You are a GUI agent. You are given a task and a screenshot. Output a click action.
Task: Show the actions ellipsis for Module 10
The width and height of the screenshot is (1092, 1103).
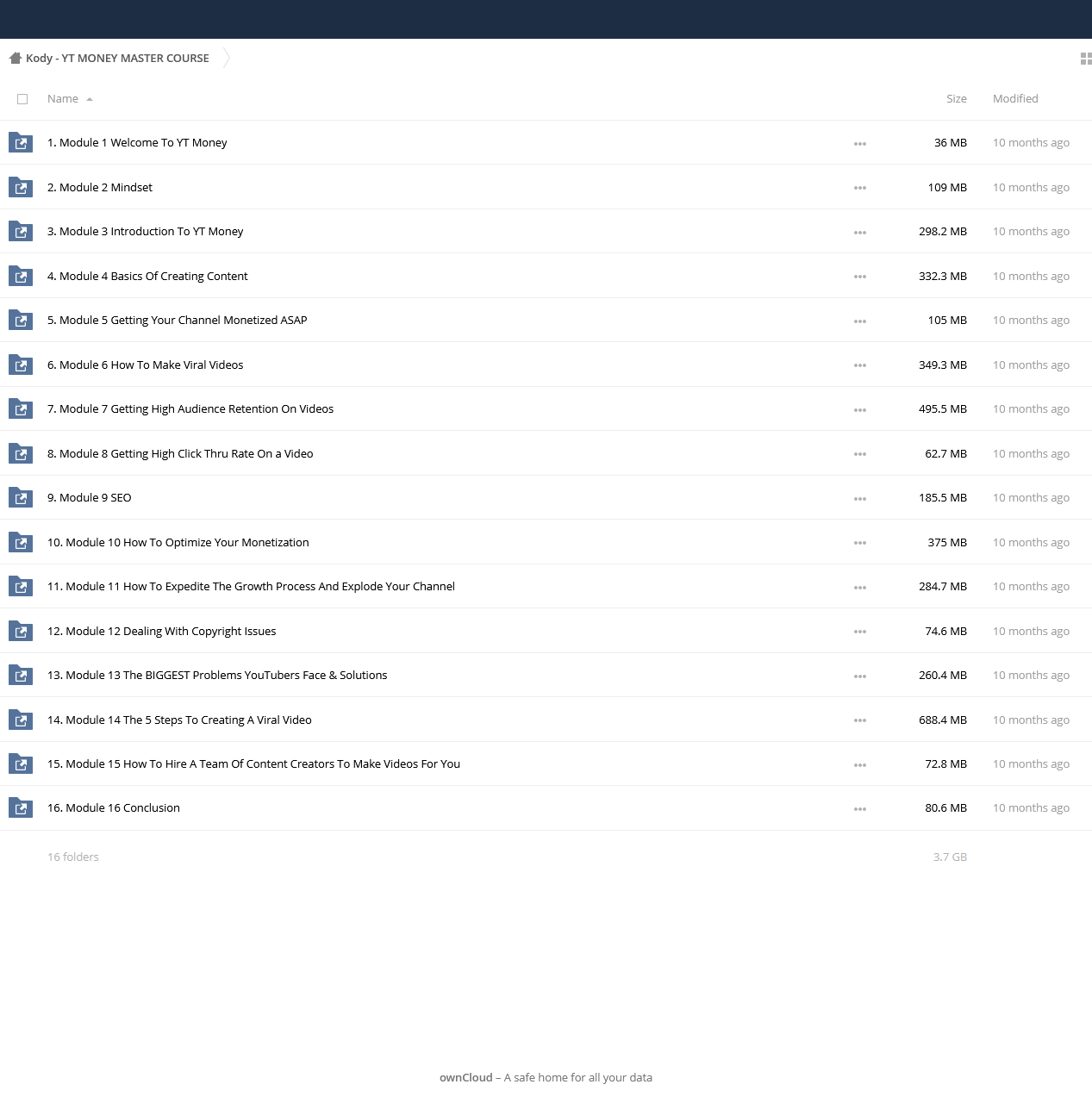(x=860, y=543)
